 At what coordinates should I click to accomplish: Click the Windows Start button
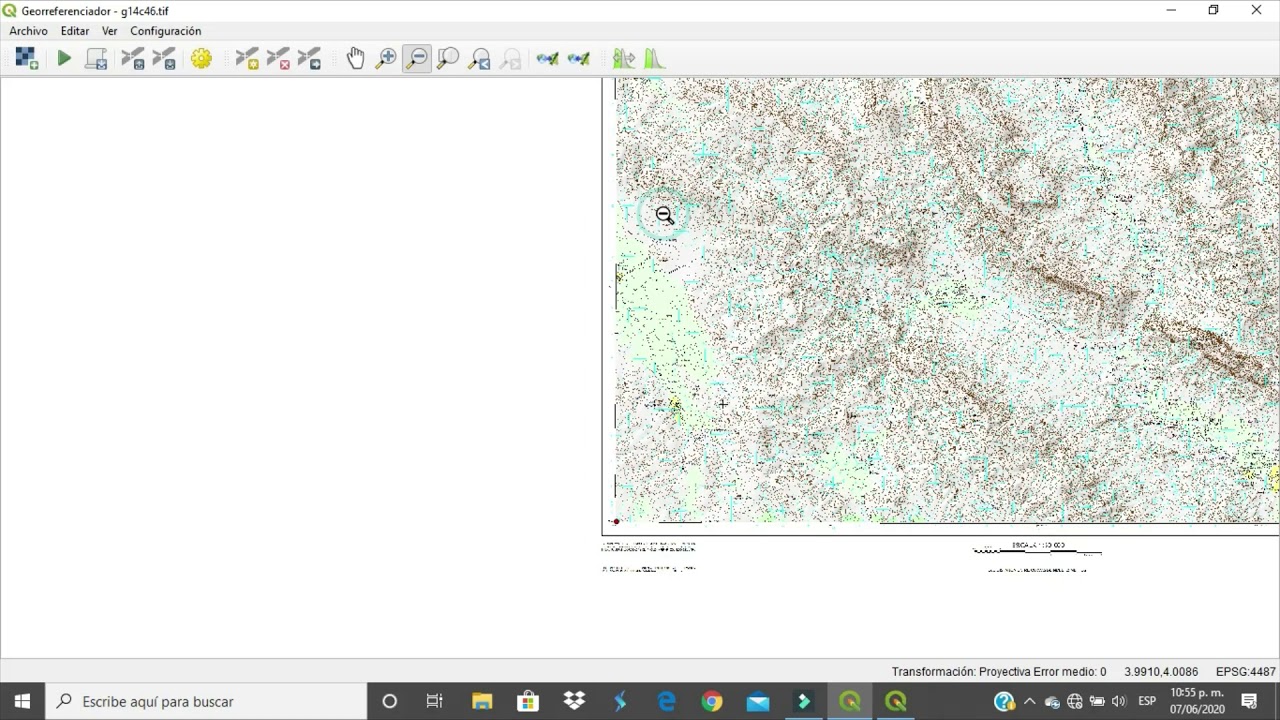22,701
